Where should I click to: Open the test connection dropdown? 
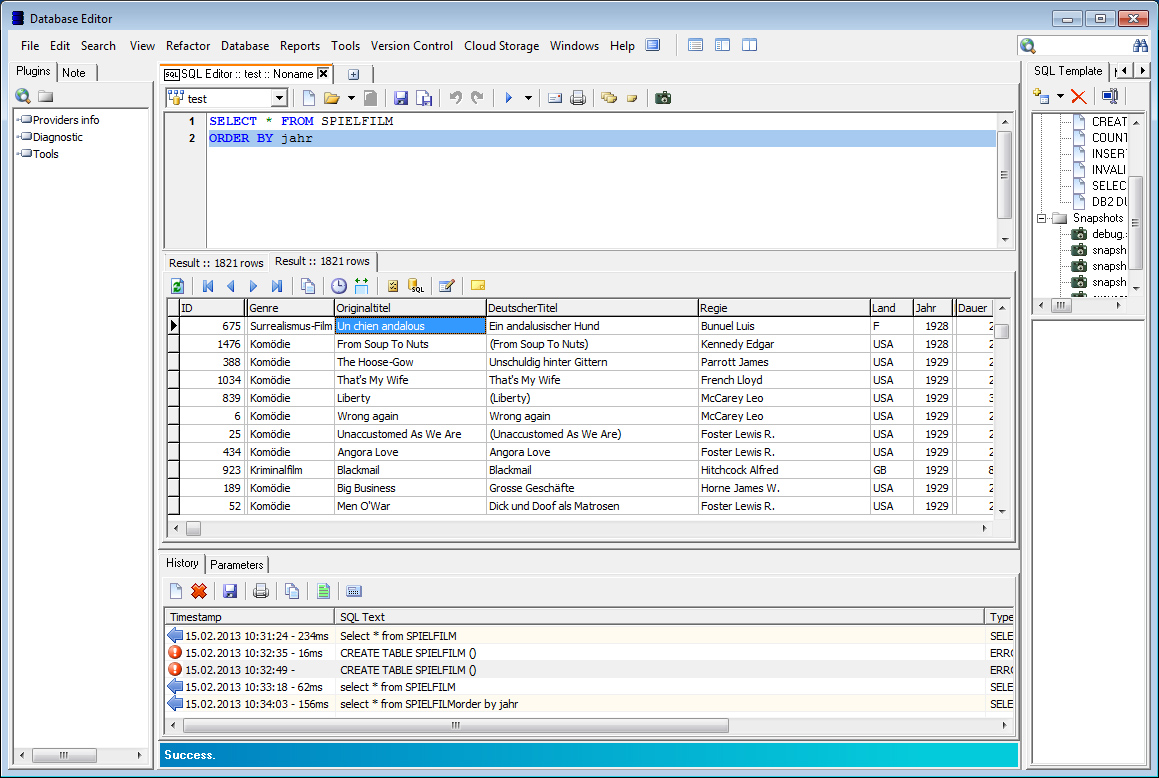pos(279,98)
